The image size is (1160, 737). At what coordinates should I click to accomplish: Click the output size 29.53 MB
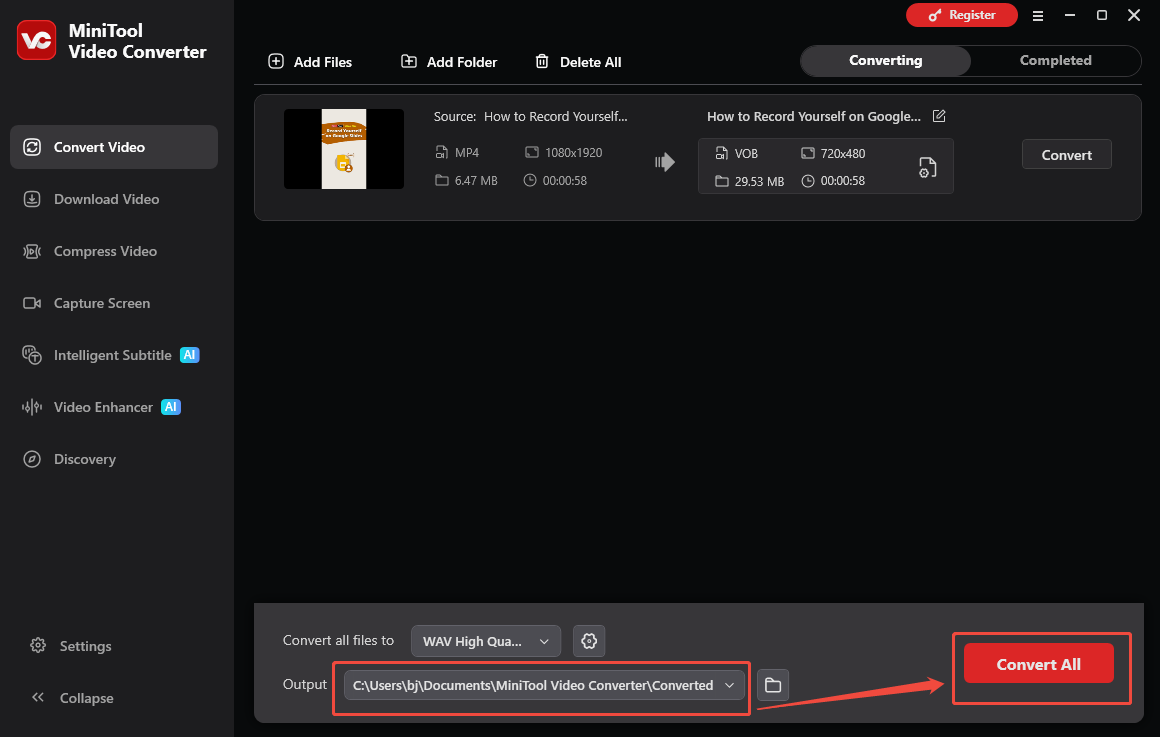tap(759, 181)
